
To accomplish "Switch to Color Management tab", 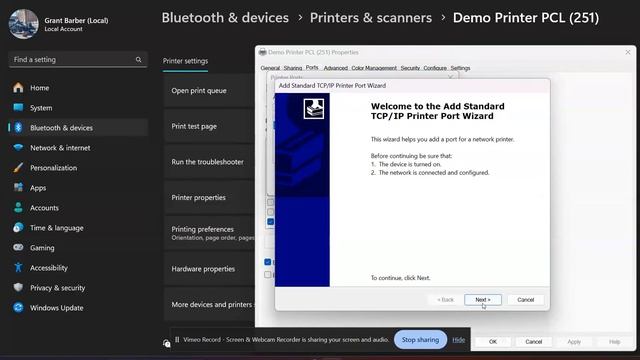I will [x=374, y=68].
